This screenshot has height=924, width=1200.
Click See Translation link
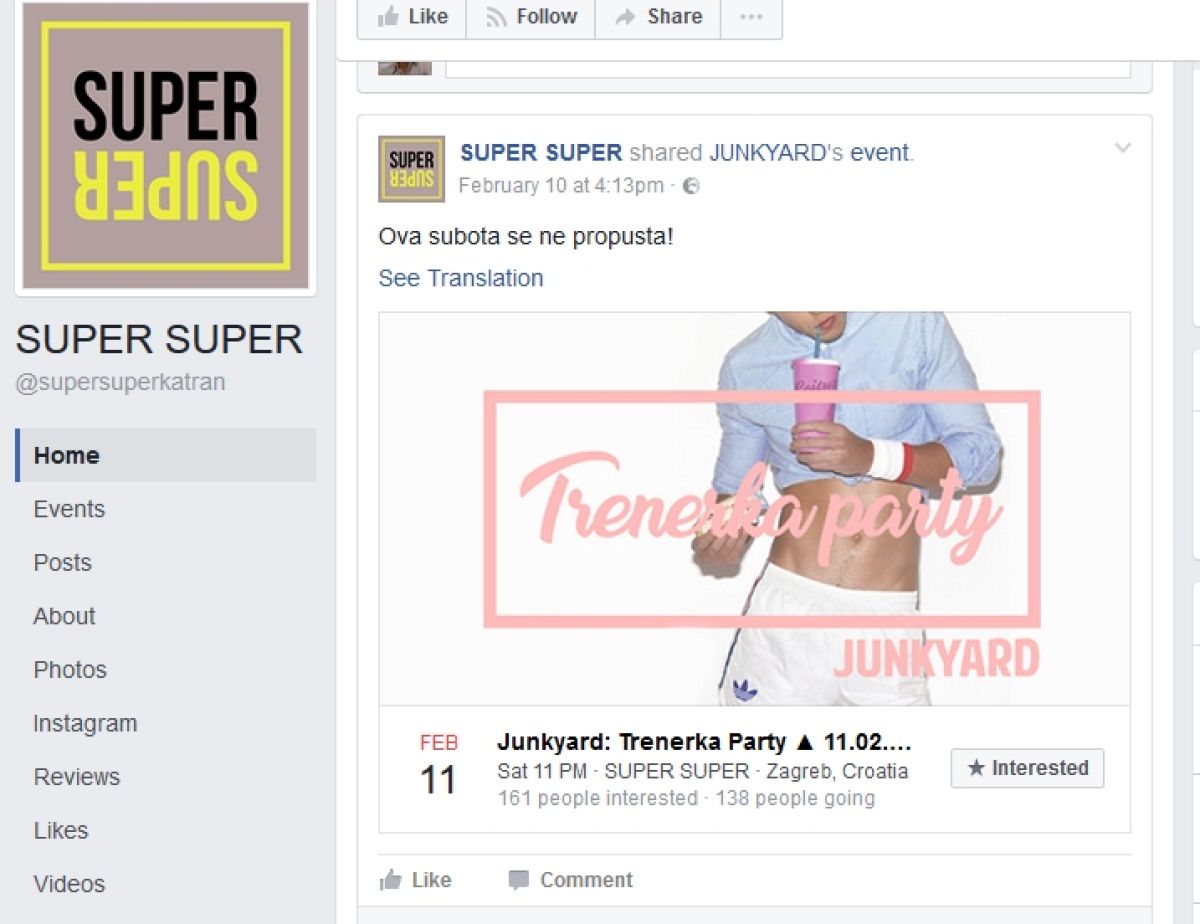[461, 278]
